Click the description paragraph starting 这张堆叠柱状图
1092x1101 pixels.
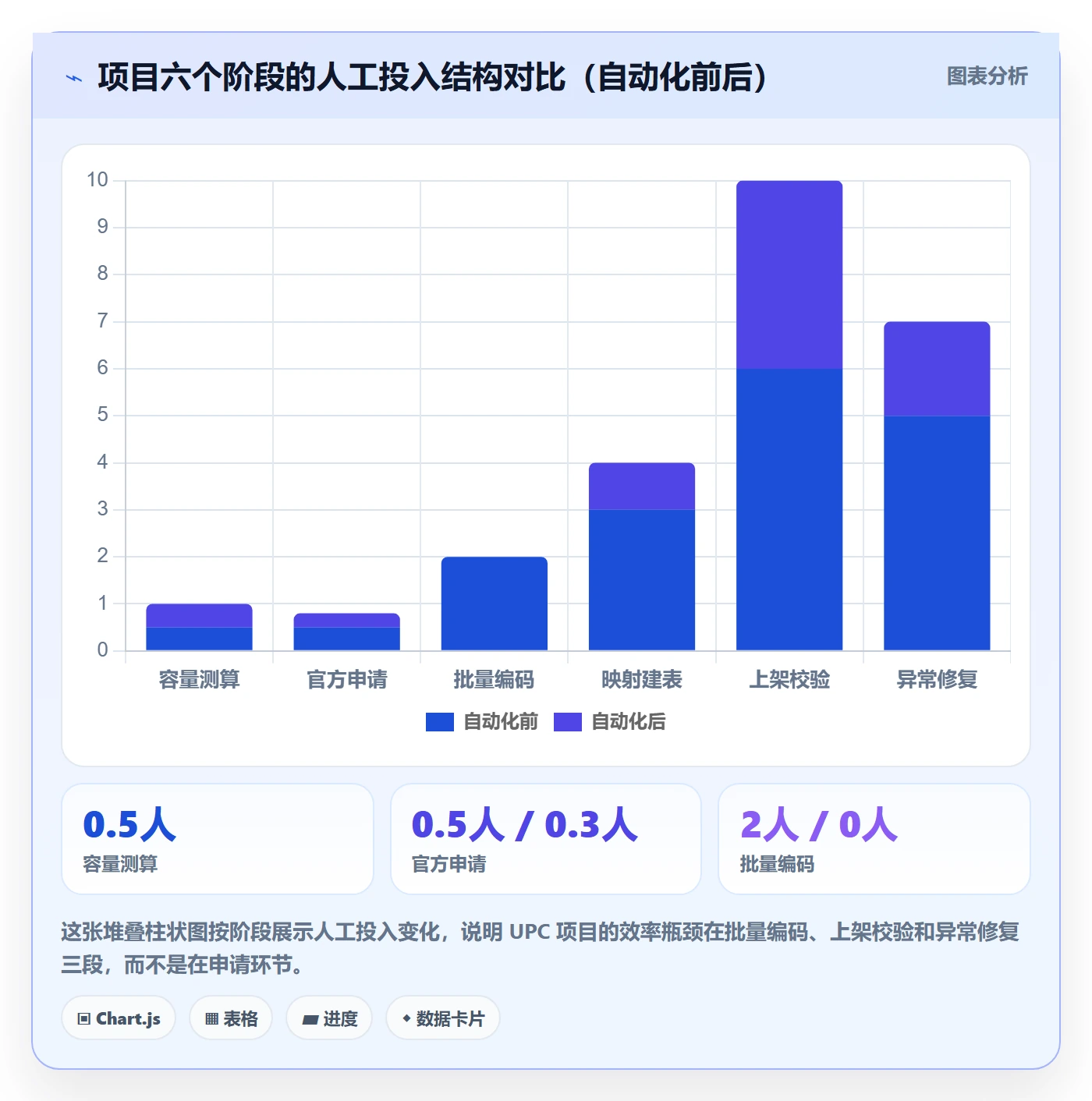tap(541, 948)
